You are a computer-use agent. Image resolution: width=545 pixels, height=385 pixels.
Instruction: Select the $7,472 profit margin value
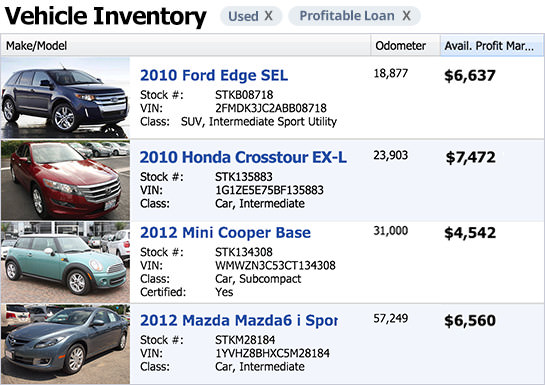tap(471, 157)
